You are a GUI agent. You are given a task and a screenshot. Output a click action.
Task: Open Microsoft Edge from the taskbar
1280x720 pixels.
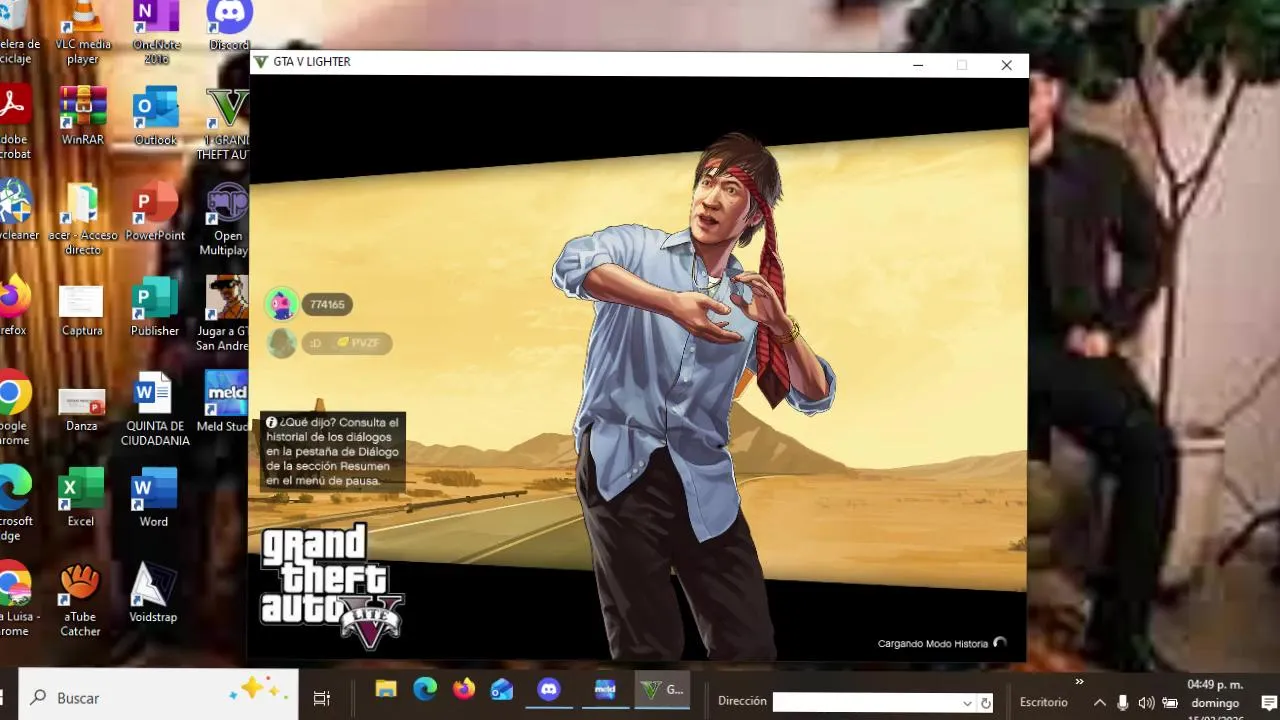click(425, 689)
